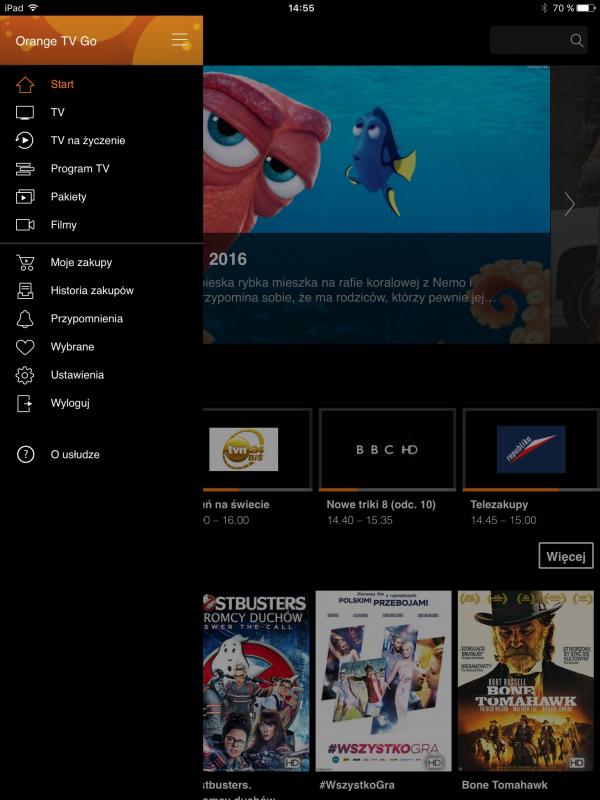Image resolution: width=600 pixels, height=800 pixels.
Task: Select the Republika channel tile
Action: coord(531,449)
